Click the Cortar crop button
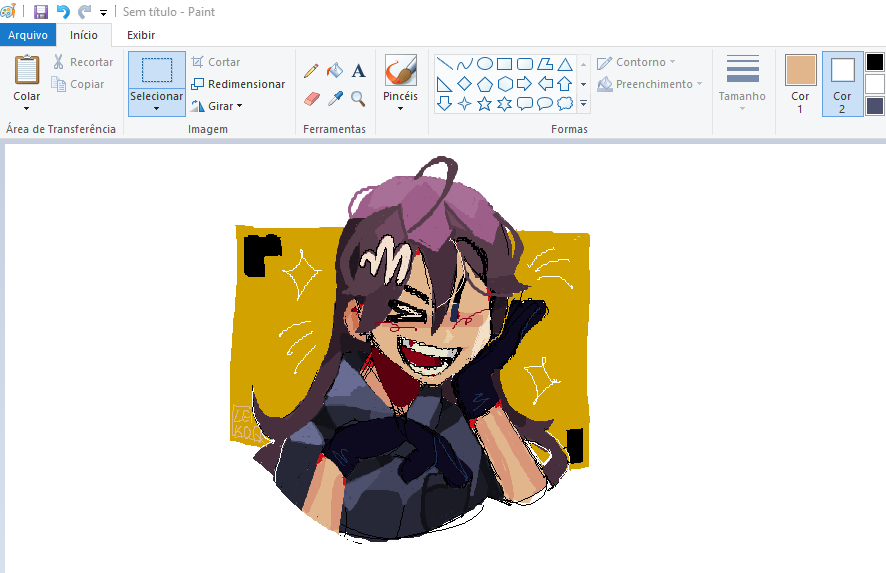The width and height of the screenshot is (886, 573). [216, 62]
